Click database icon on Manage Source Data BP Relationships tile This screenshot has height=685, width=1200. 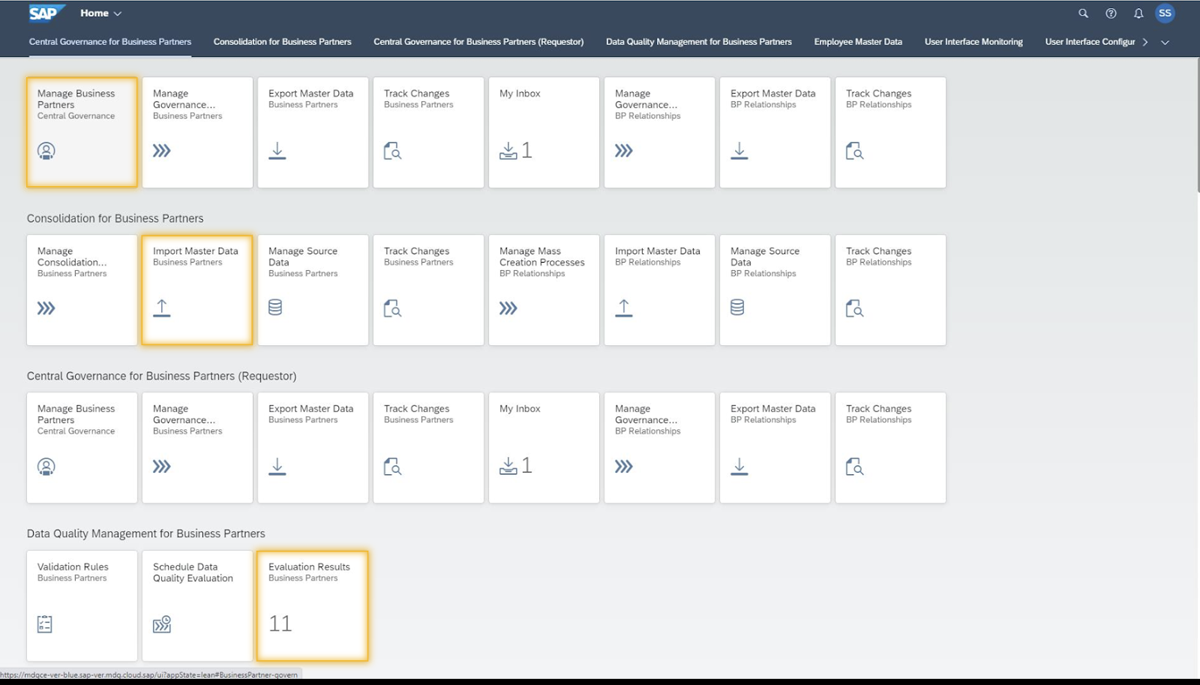(738, 309)
